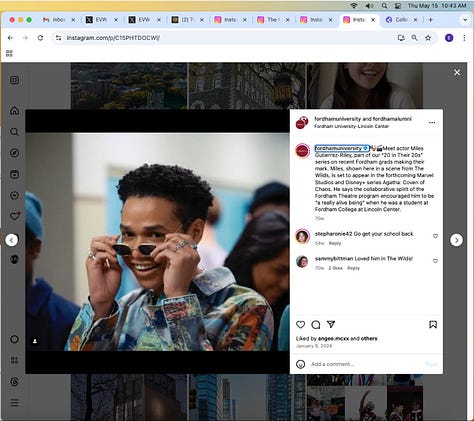Go to previous post arrow
The width and height of the screenshot is (474, 421).
click(11, 240)
